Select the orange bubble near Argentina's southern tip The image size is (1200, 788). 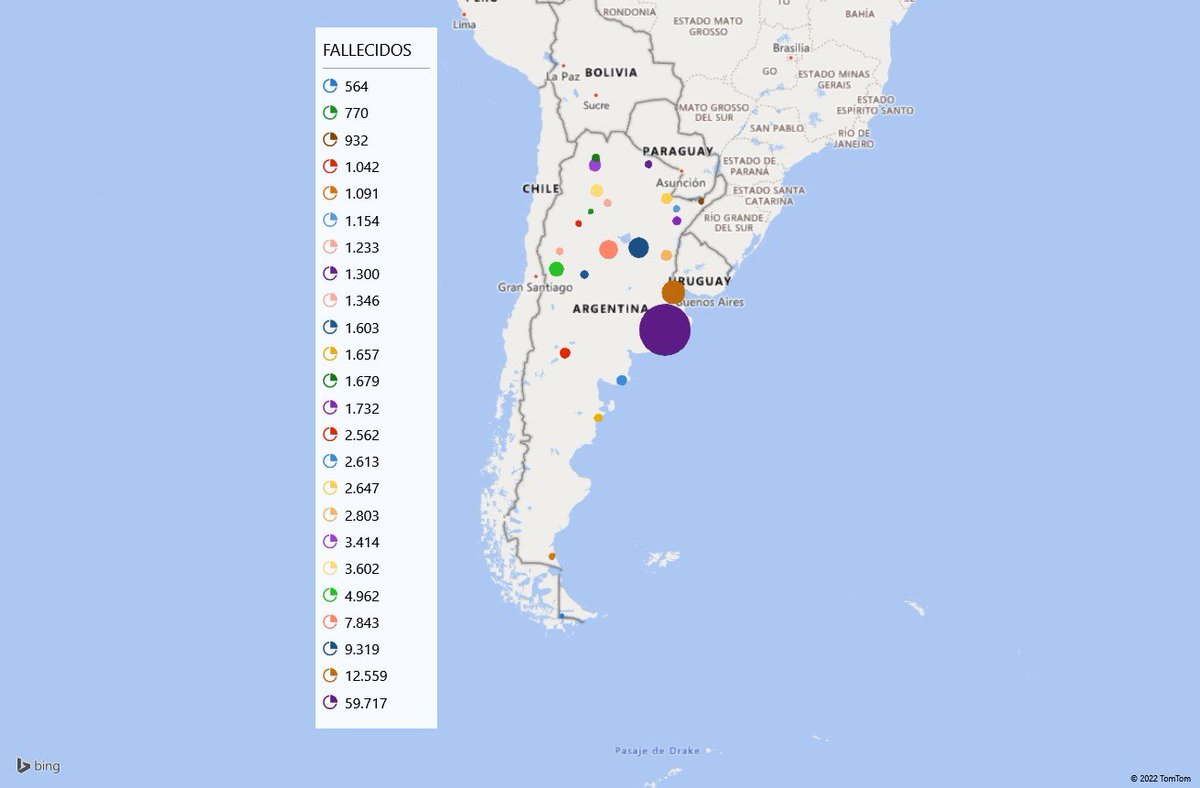point(551,556)
